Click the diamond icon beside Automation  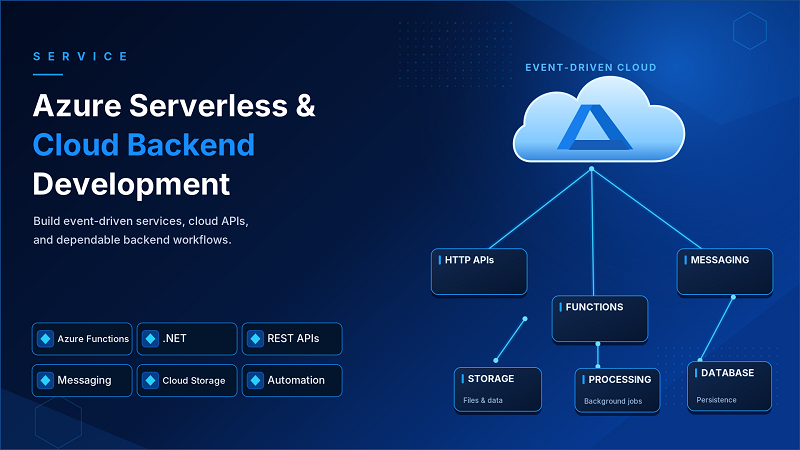click(x=256, y=381)
